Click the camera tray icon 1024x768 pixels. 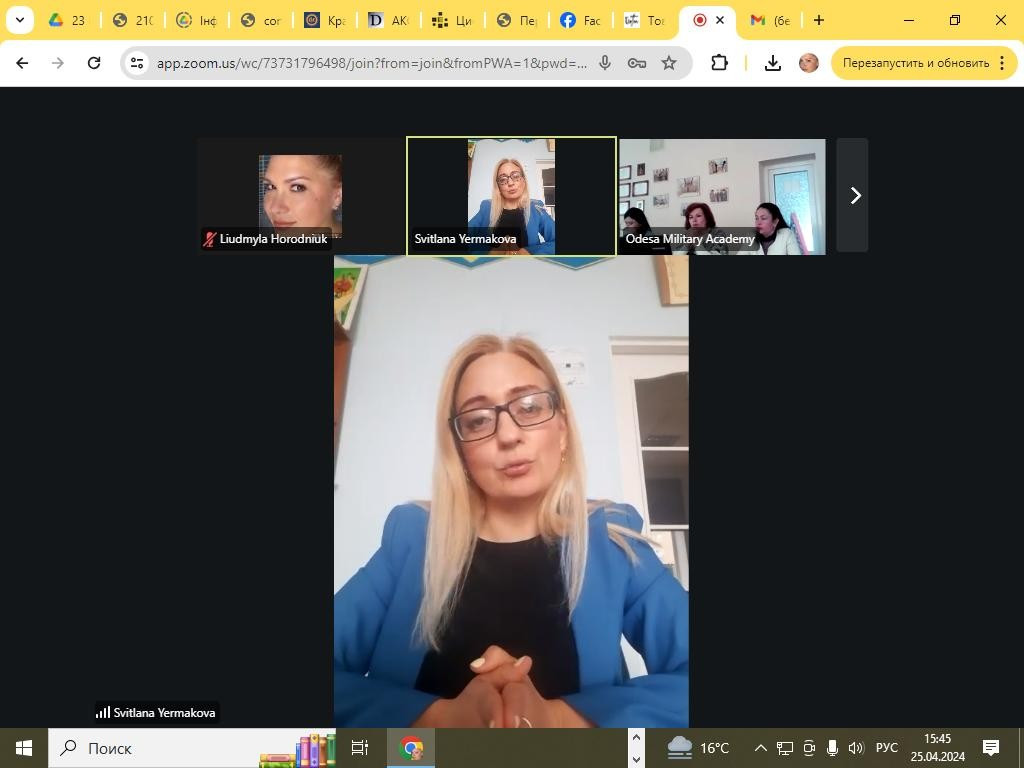pos(809,748)
